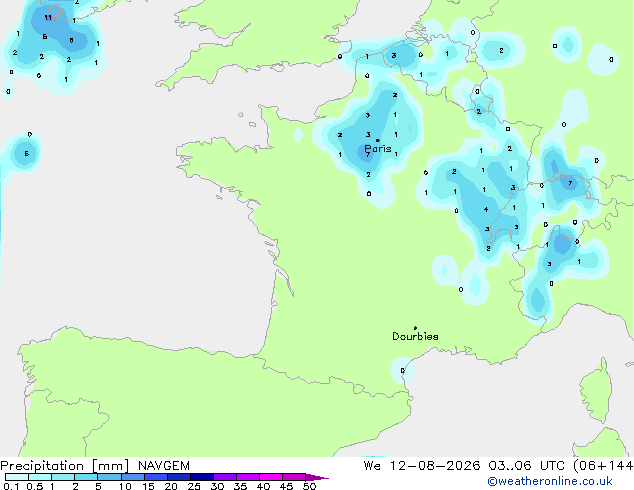Select the 0.1 to 0.5 mm legend swatch
634x490 pixels.
pos(17,477)
